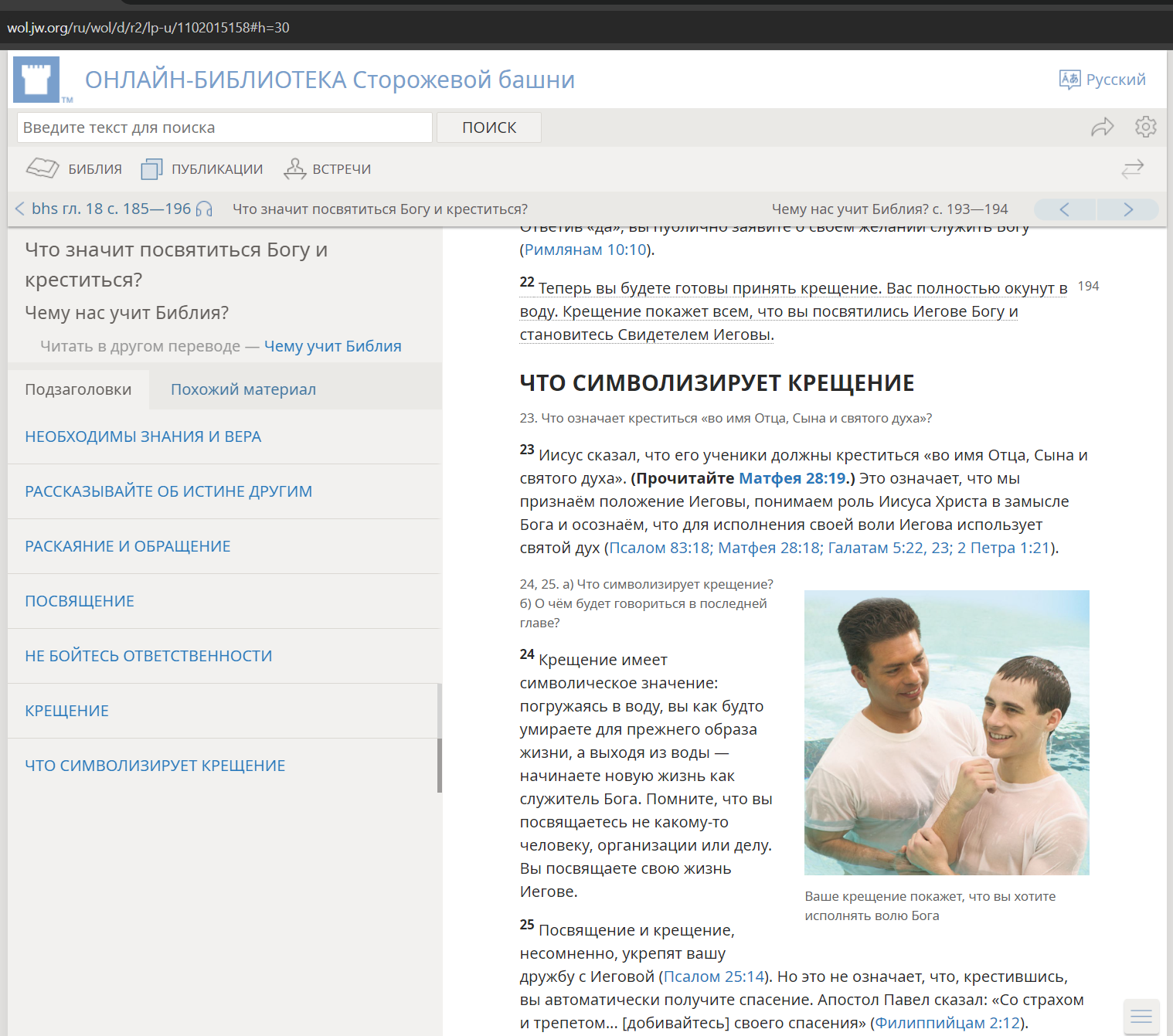
Task: Open the site title 'ОНЛАЙН-БИБЛИОТЕКА Сторожевой башни'
Action: coord(330,80)
